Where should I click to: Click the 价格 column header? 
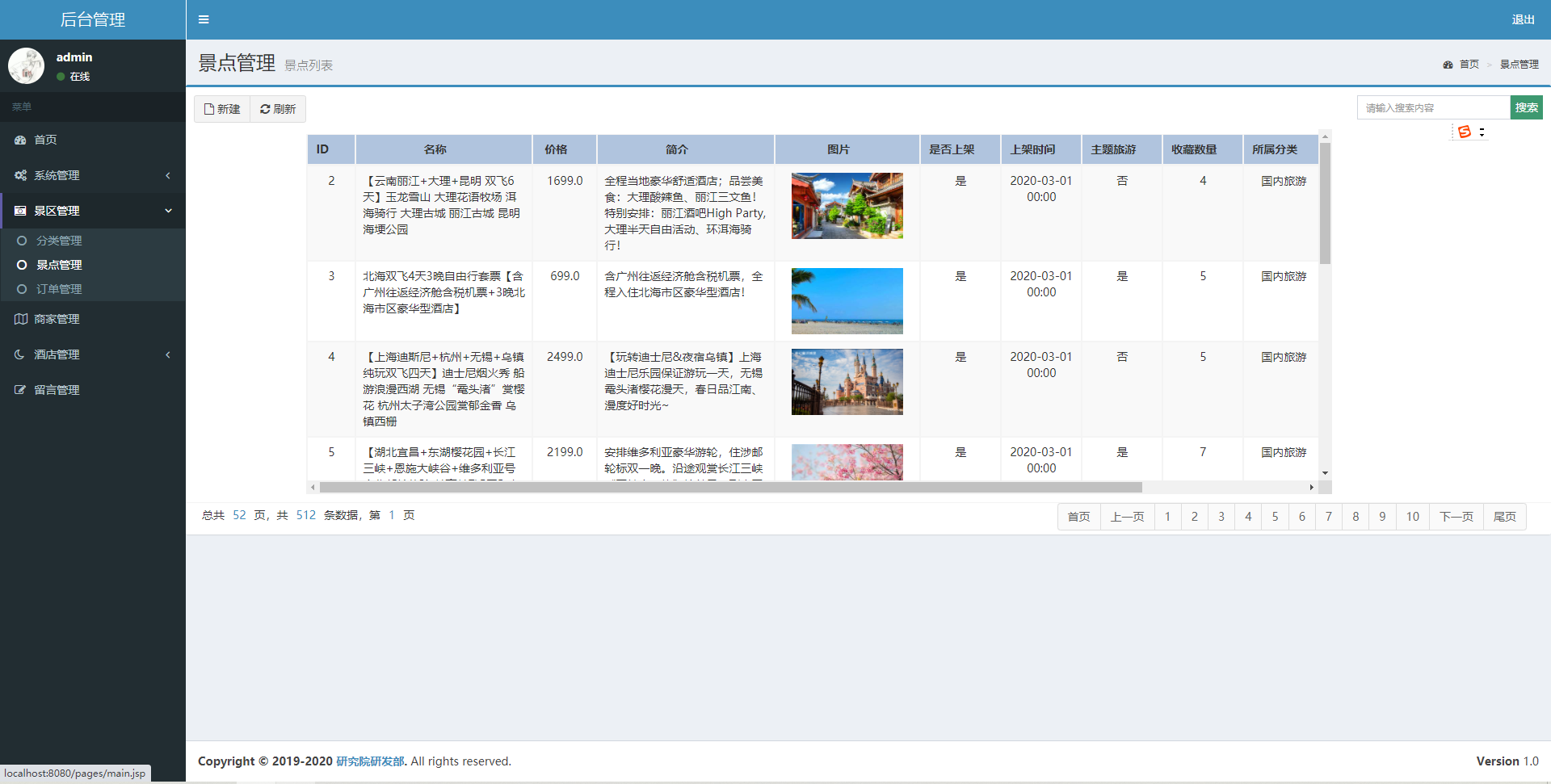click(x=565, y=149)
